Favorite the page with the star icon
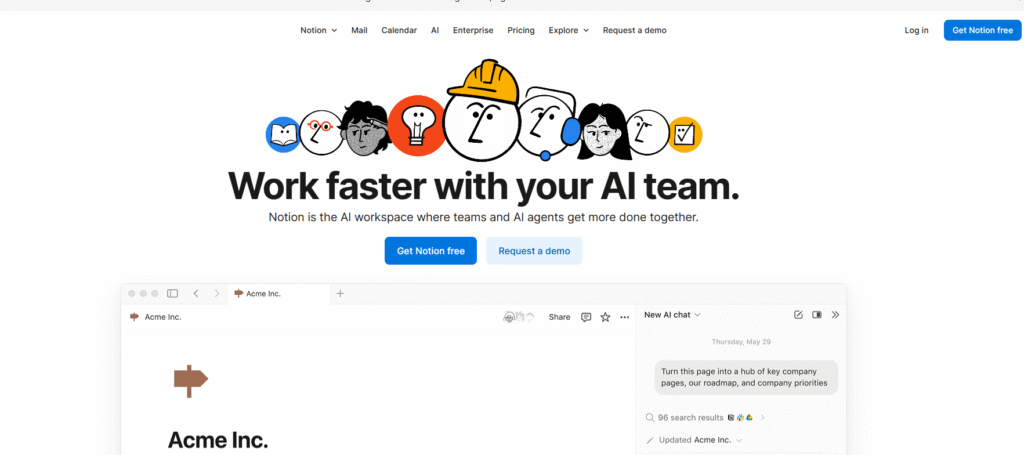Screen dimensions: 1024x455 click(x=605, y=317)
